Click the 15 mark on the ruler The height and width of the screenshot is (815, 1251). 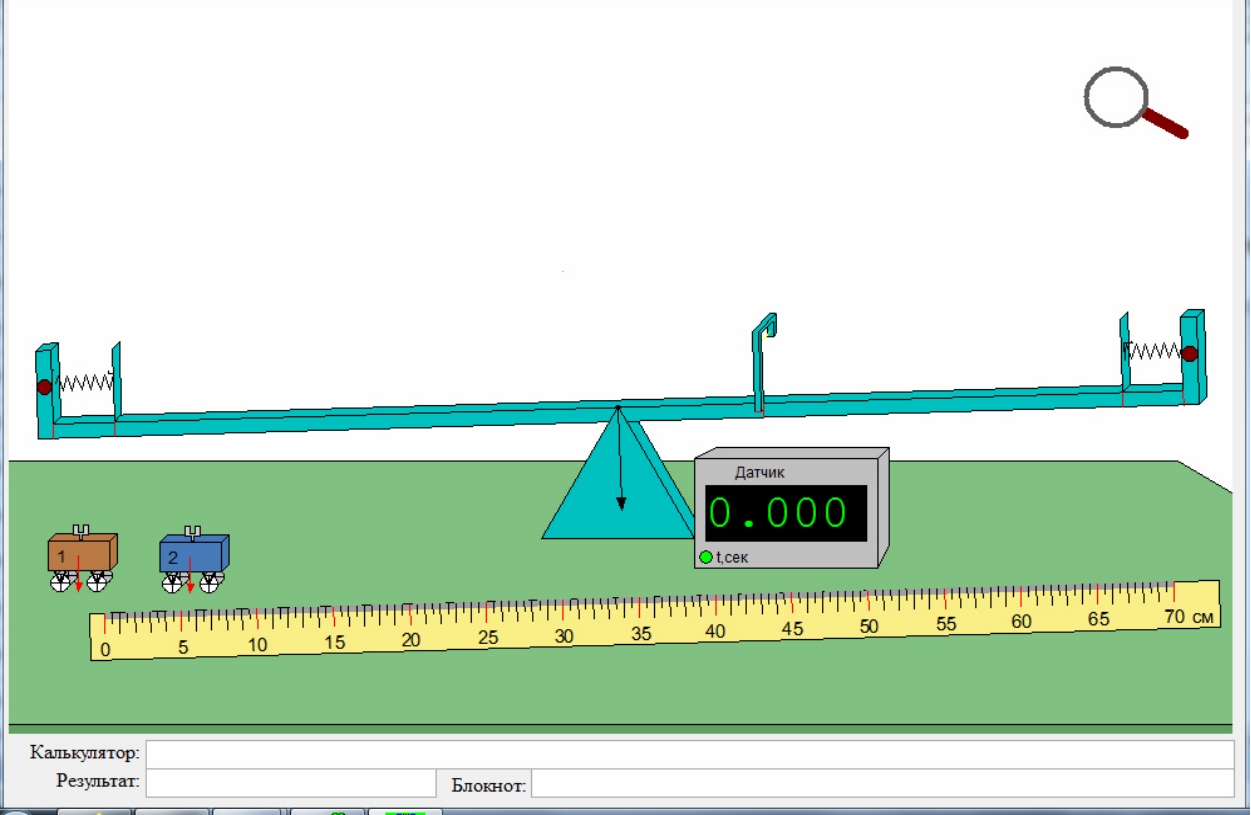tap(335, 643)
